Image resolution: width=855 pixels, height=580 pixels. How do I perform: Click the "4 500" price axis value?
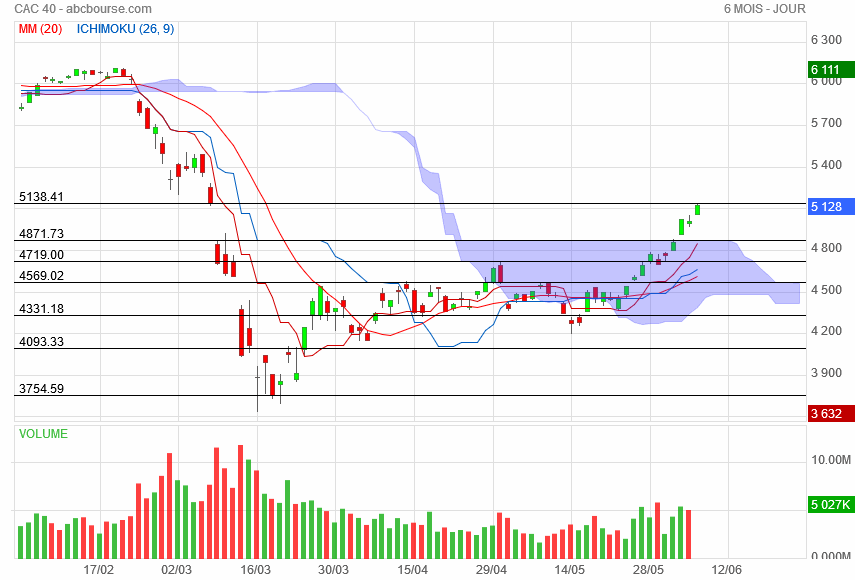(826, 290)
